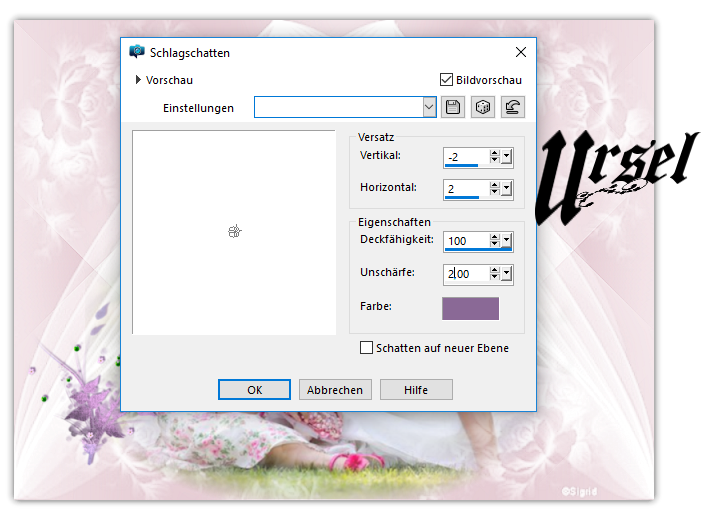
Task: Open Hilfe for the drop shadow dialog
Action: click(x=416, y=390)
